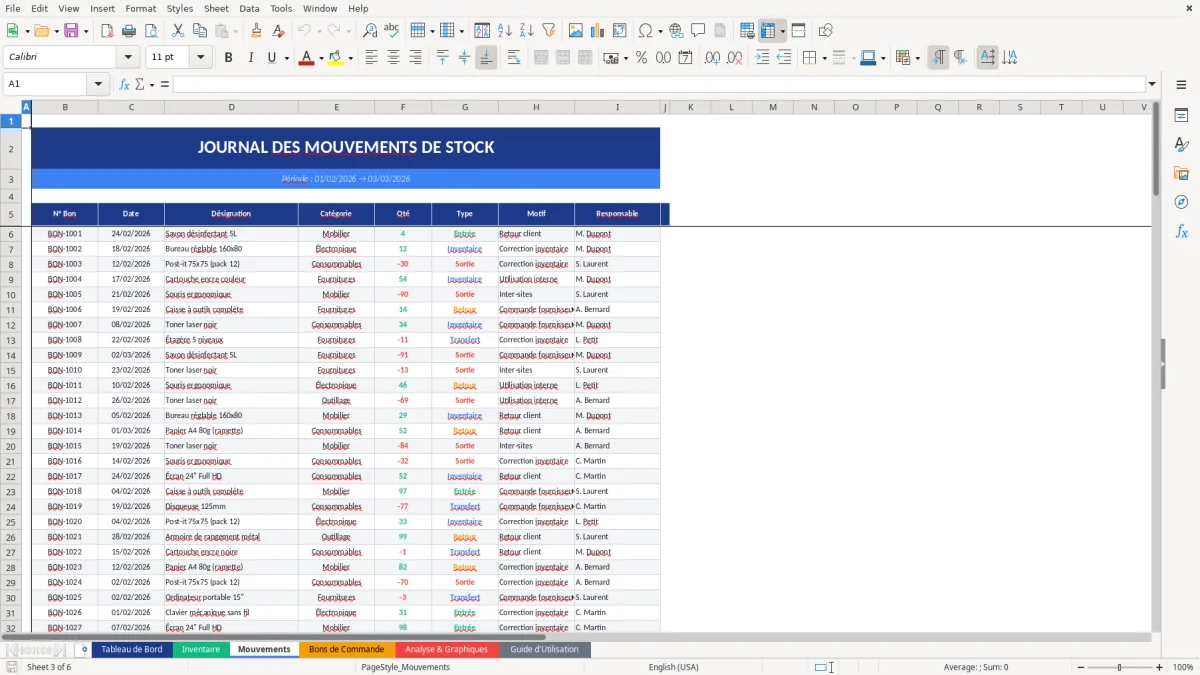Switch to the Inventaire sheet tab
Image resolution: width=1200 pixels, height=675 pixels.
pos(201,649)
